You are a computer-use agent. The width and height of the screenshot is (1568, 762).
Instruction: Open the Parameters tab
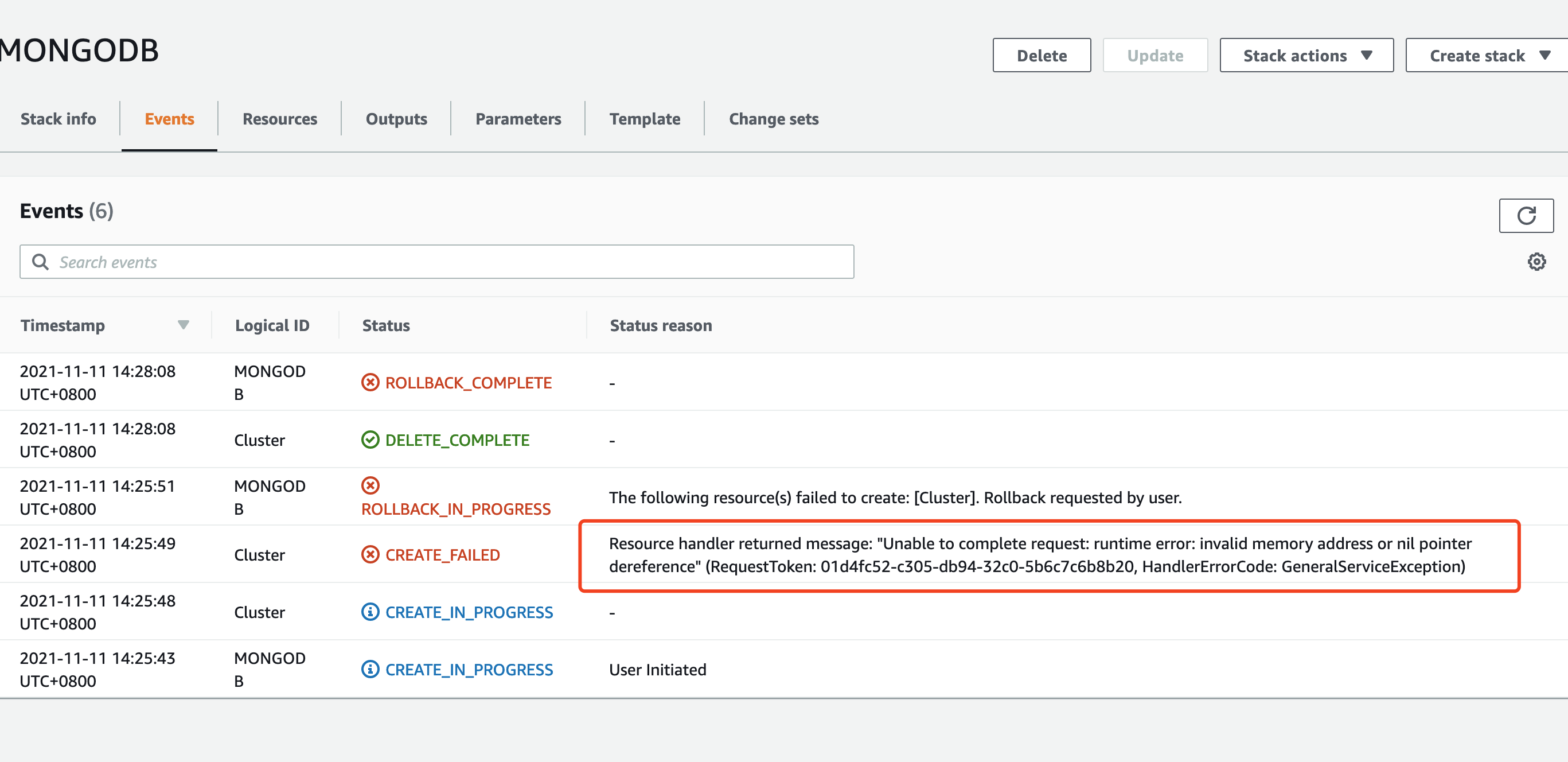[x=518, y=119]
